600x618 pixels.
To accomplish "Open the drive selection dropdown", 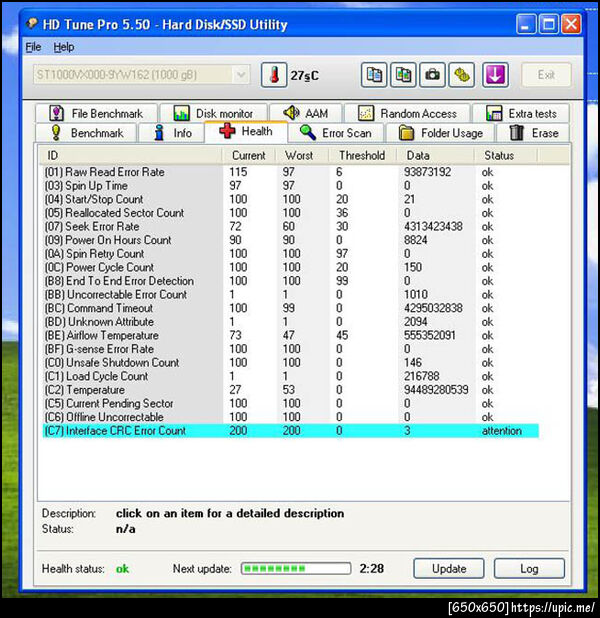I will pos(241,75).
